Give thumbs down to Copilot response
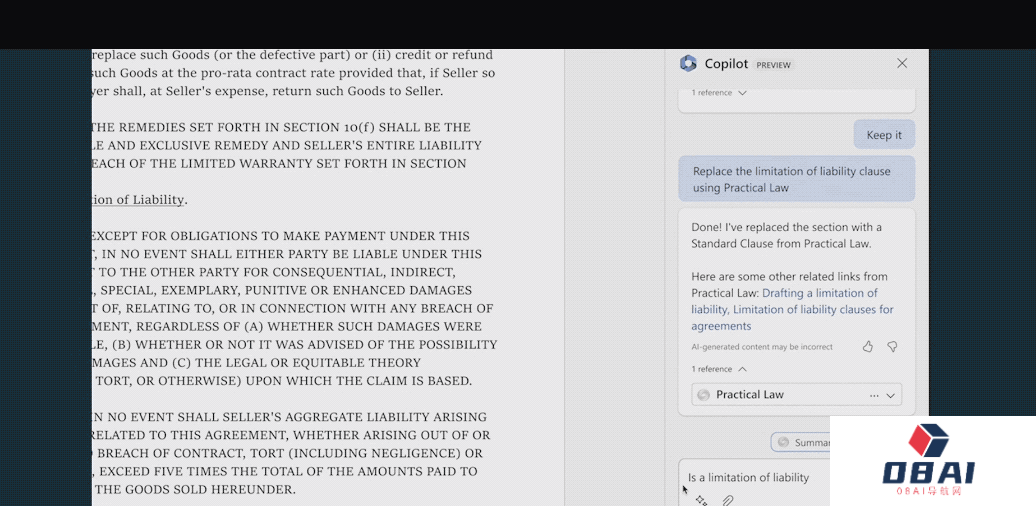 tap(892, 347)
